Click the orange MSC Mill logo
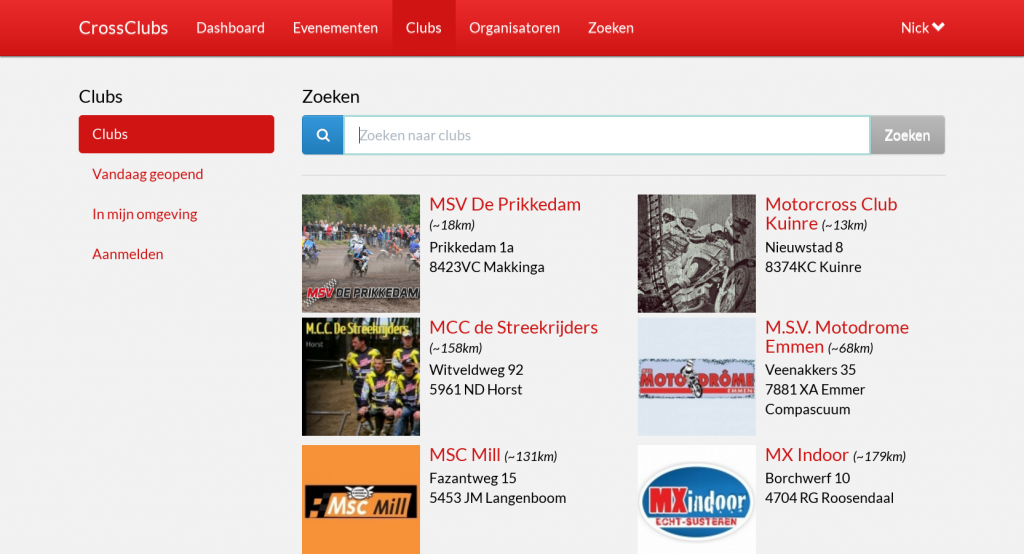This screenshot has width=1024, height=554. tap(360, 500)
